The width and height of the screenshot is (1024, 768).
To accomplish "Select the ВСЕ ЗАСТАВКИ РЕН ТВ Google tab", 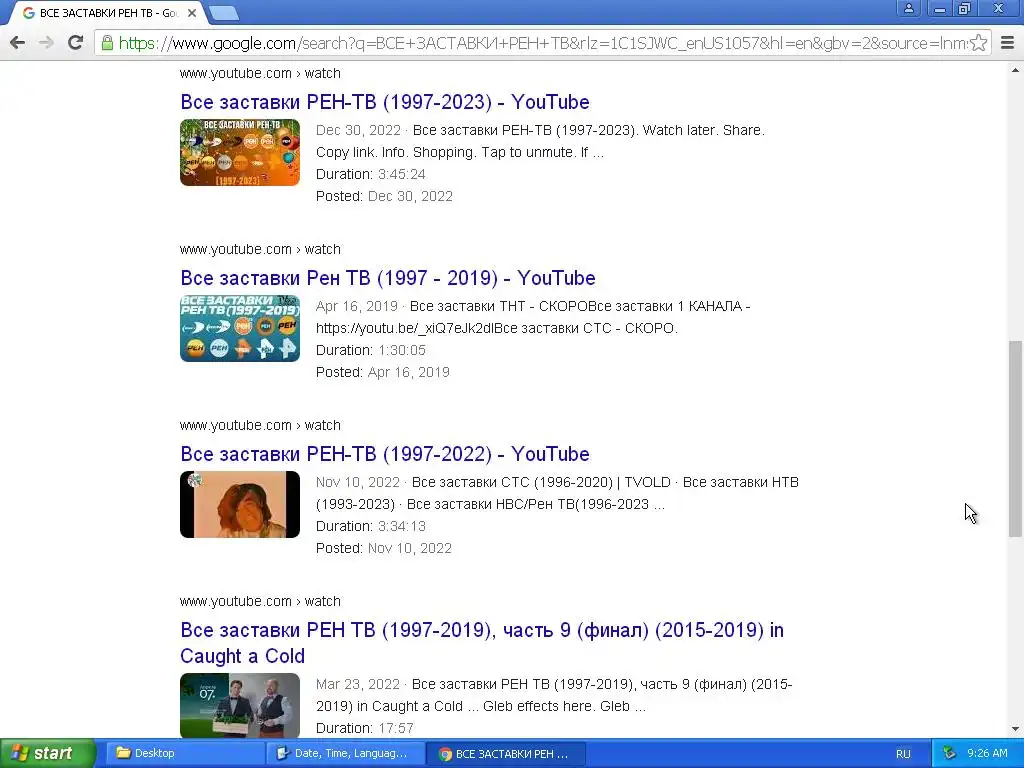I will pos(104,13).
